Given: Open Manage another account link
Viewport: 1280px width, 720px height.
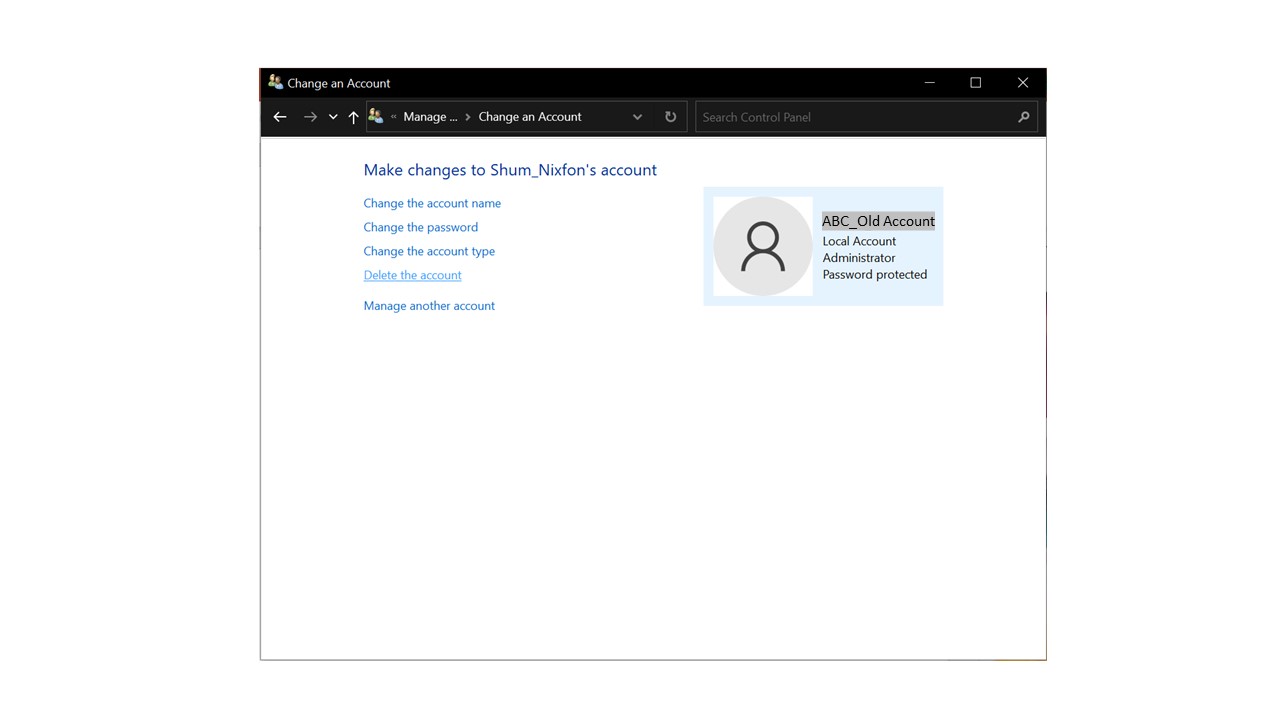Looking at the screenshot, I should pyautogui.click(x=429, y=306).
